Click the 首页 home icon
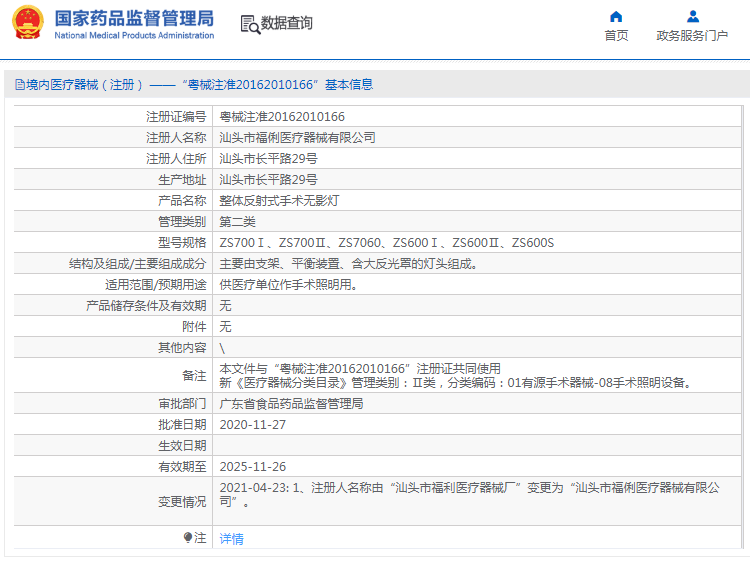Image resolution: width=750 pixels, height=563 pixels. coord(616,17)
